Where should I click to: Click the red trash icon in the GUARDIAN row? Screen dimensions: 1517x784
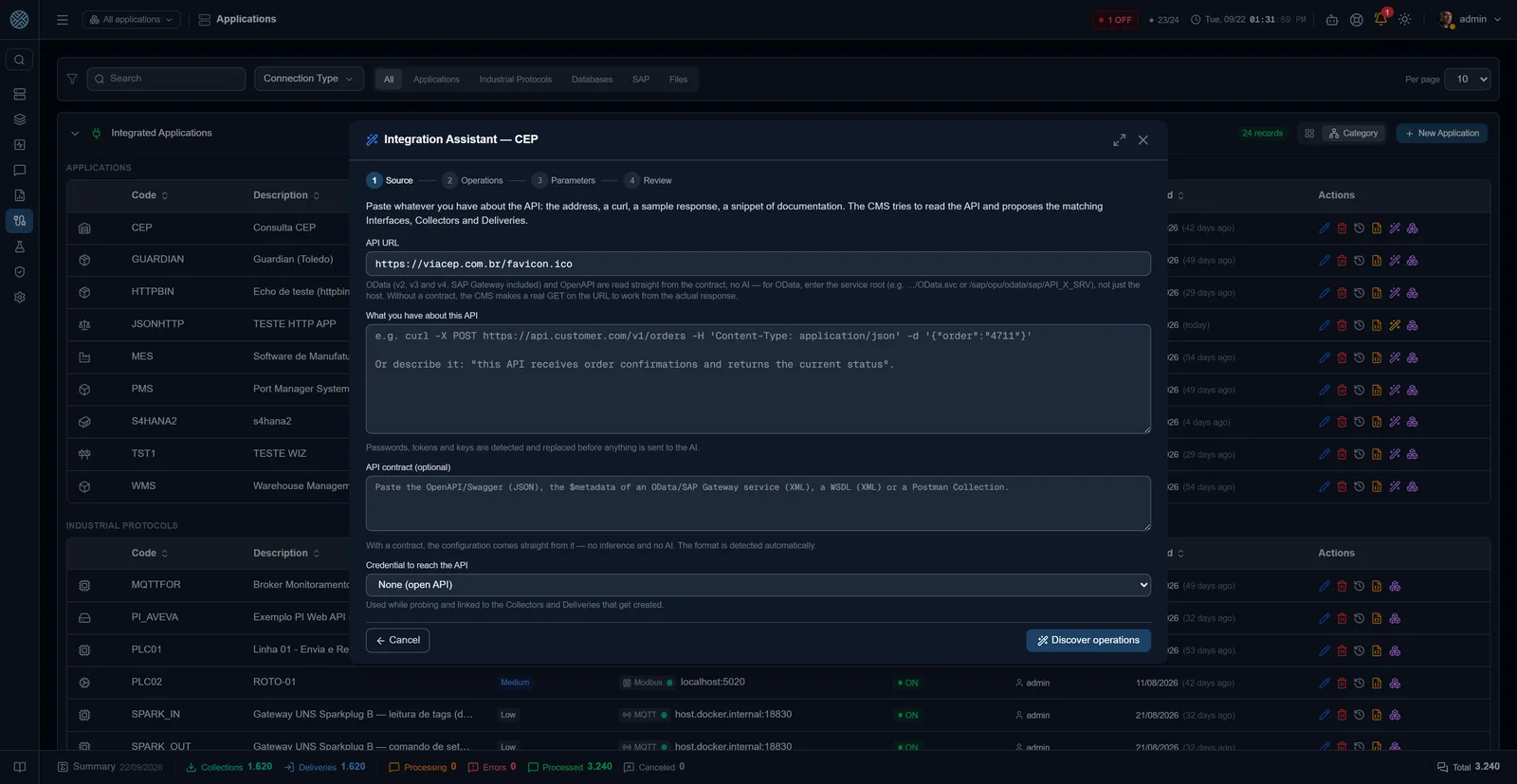click(x=1342, y=261)
